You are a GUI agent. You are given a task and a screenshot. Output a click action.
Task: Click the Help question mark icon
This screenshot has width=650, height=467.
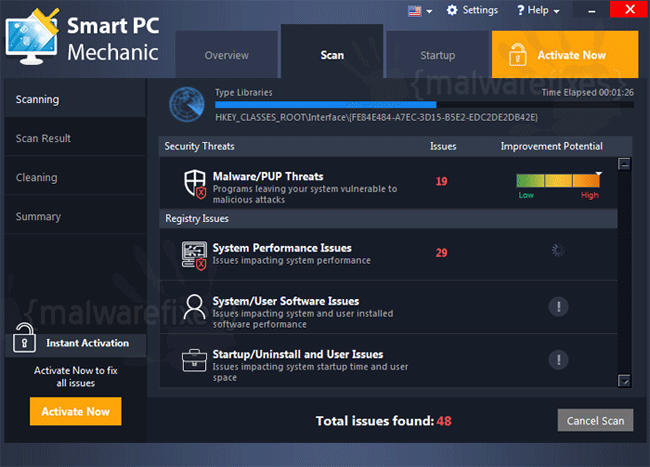(521, 10)
